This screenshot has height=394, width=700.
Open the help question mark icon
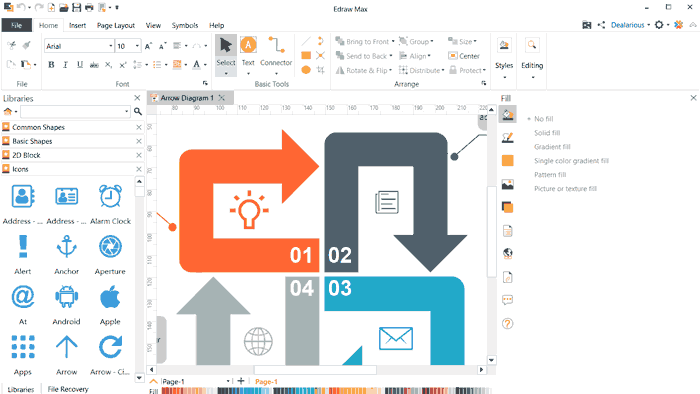pos(508,323)
